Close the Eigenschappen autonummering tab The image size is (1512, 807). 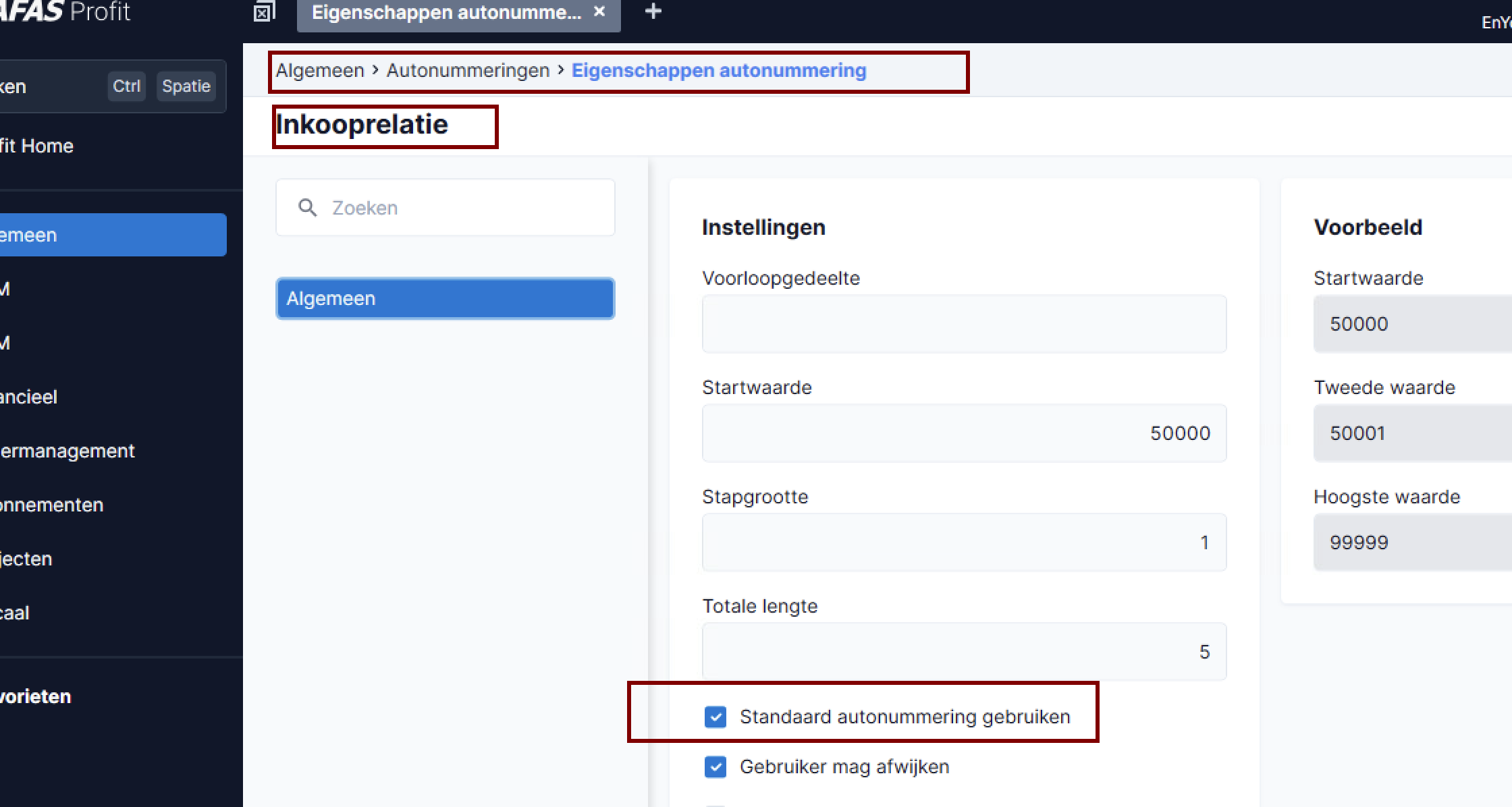pyautogui.click(x=599, y=11)
